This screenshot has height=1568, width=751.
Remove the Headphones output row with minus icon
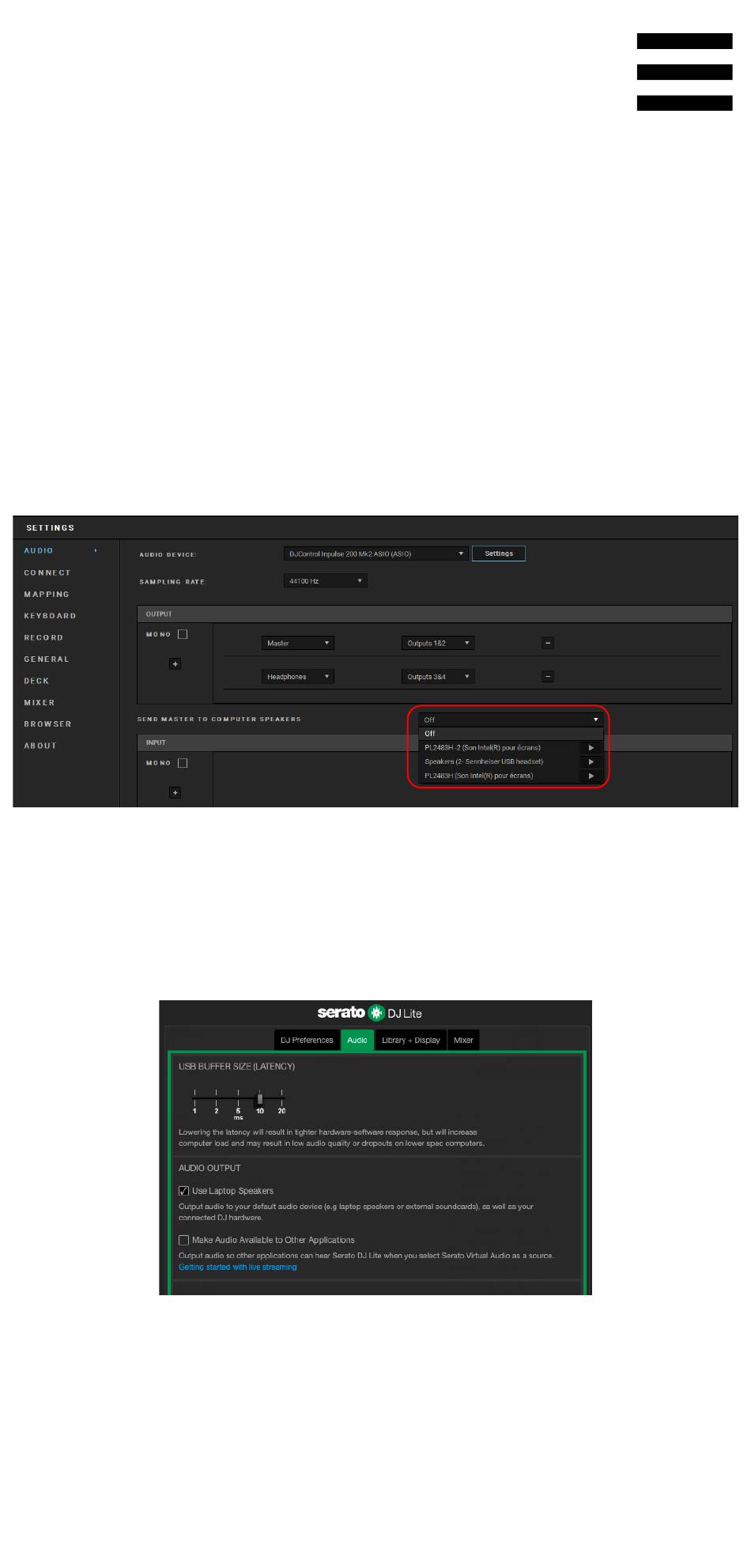coord(548,677)
